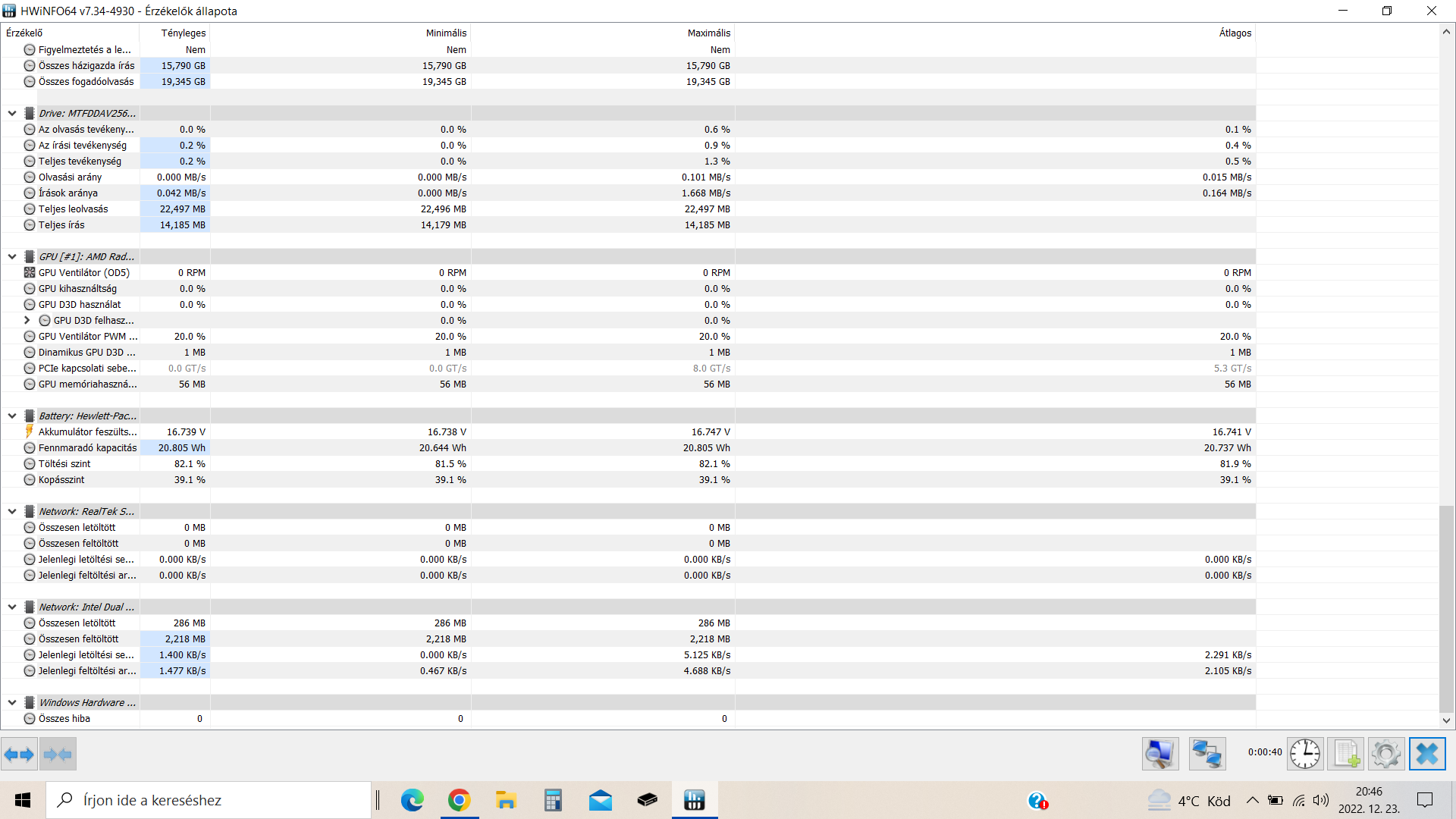1456x819 pixels.
Task: Click the HWiNFO taskbar icon
Action: pos(695,800)
